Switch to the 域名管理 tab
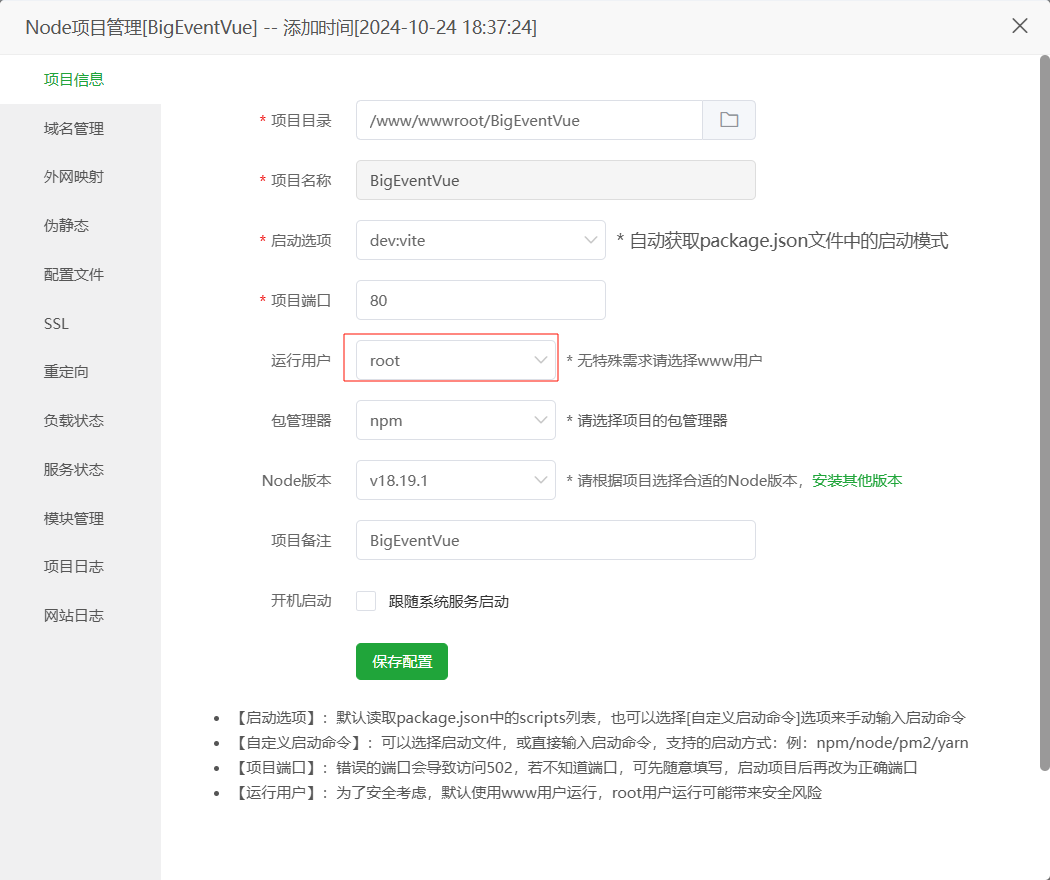 click(x=74, y=128)
